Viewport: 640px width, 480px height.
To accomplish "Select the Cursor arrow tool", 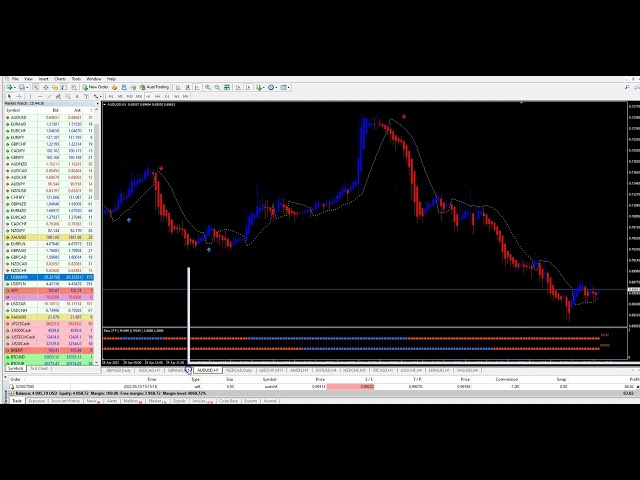I will pos(7,96).
